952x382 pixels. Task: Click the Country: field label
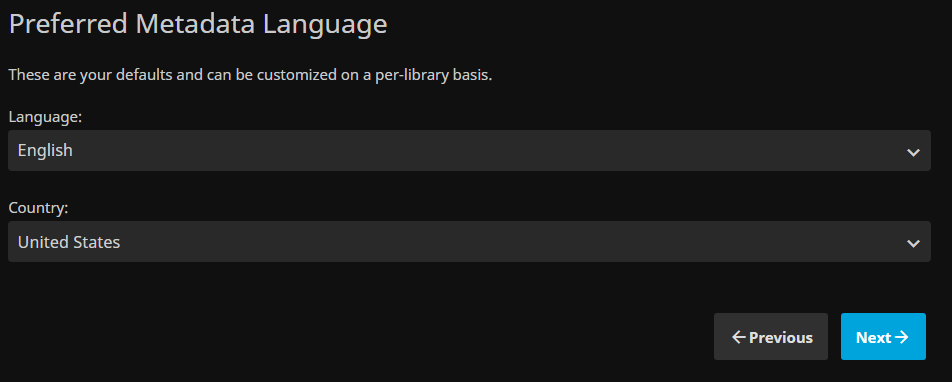(38, 208)
